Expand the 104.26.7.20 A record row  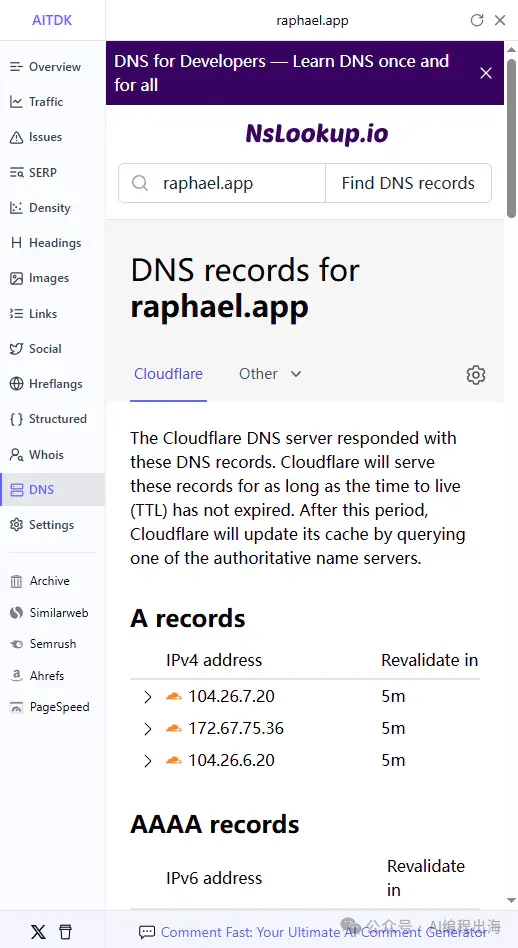pyautogui.click(x=147, y=697)
